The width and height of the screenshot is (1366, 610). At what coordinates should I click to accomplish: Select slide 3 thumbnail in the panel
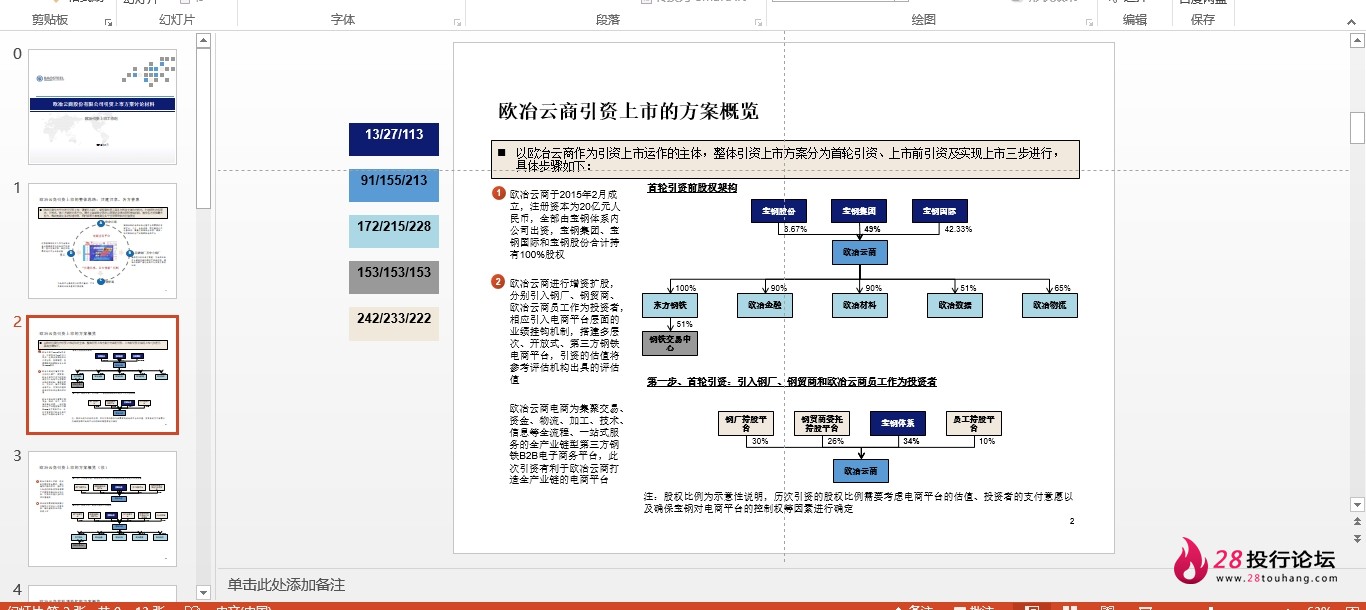pos(103,509)
